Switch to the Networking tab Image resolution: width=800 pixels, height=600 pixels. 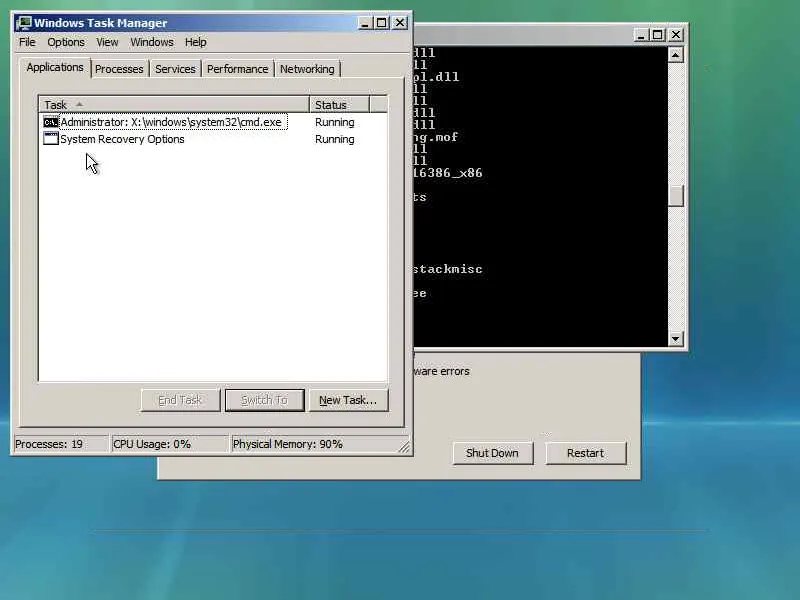click(x=307, y=69)
